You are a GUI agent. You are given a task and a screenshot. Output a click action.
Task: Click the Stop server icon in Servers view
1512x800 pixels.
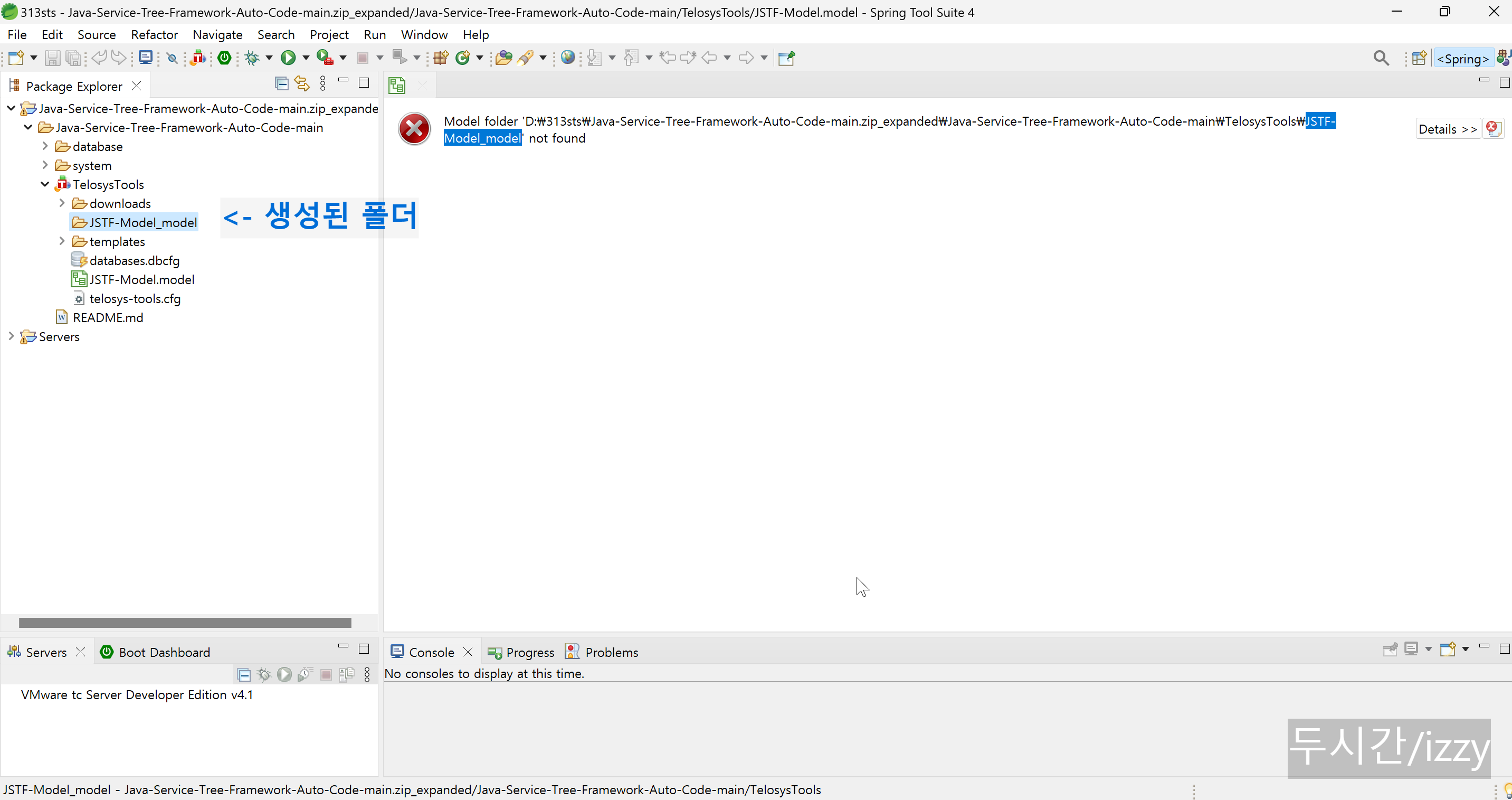pyautogui.click(x=326, y=674)
